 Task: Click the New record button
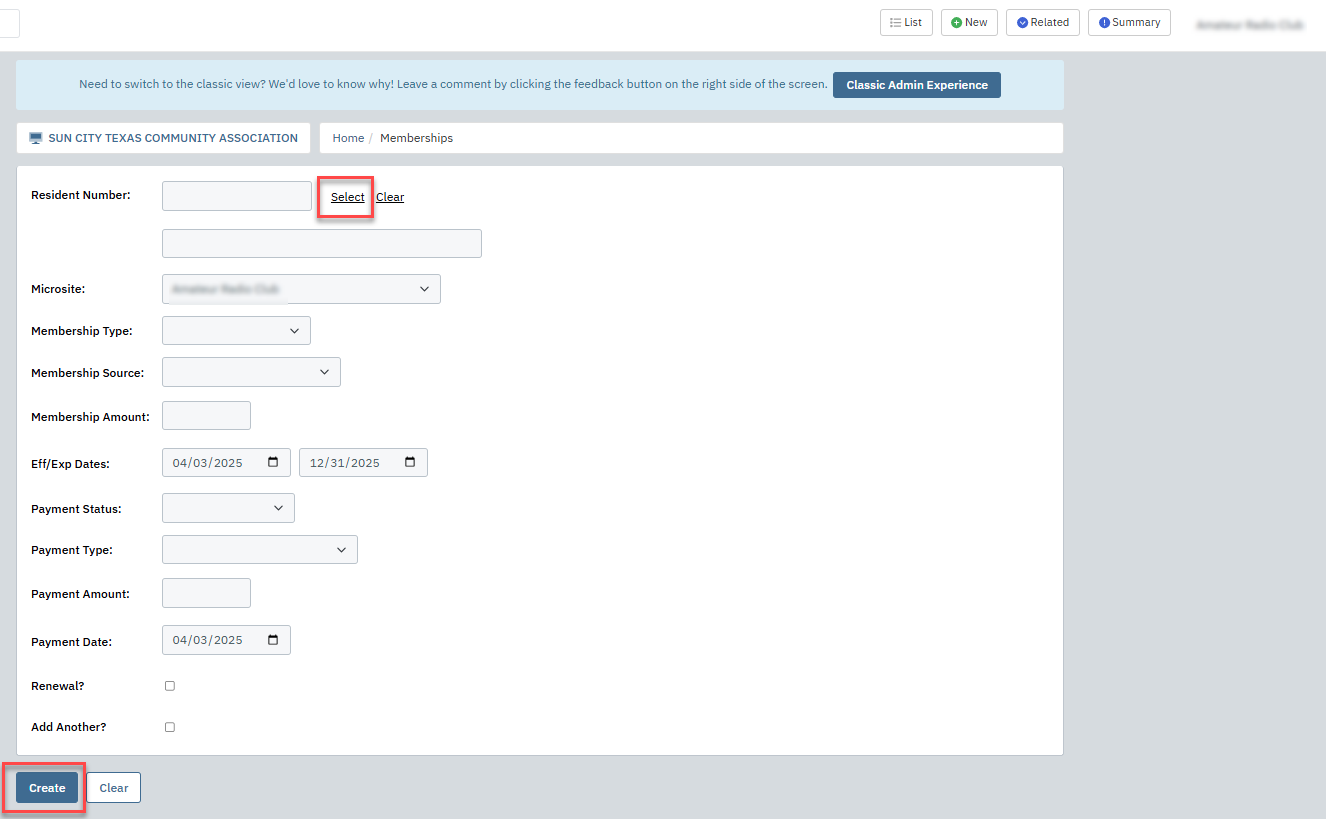[969, 22]
